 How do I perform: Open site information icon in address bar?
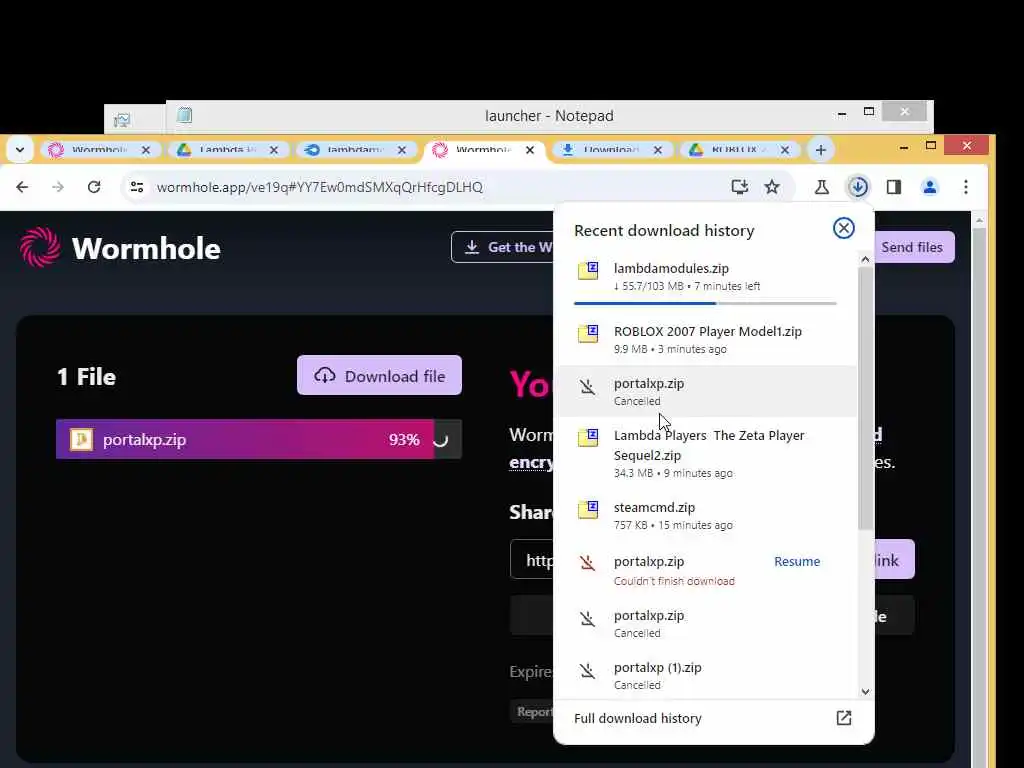click(136, 187)
